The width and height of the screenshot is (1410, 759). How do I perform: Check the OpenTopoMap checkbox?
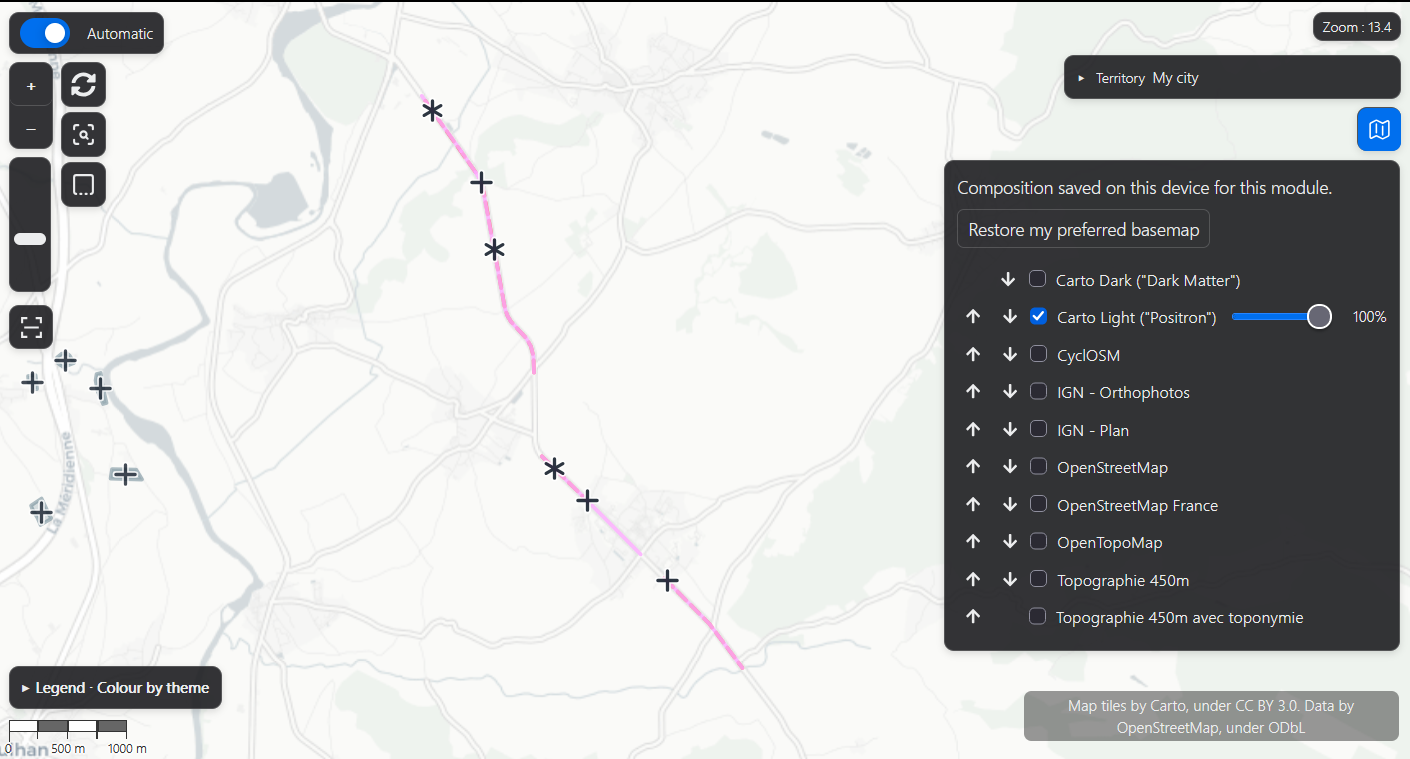point(1038,541)
